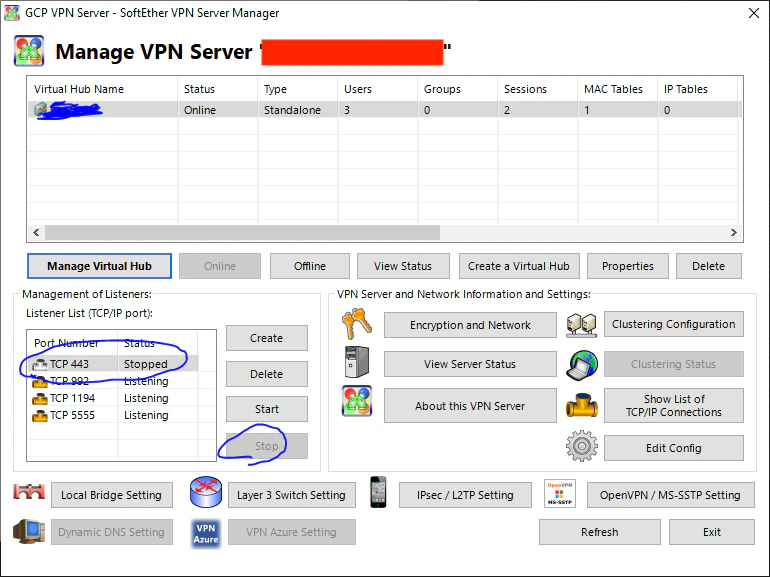The width and height of the screenshot is (770, 577).
Task: Click the Sessions column header
Action: pyautogui.click(x=538, y=89)
